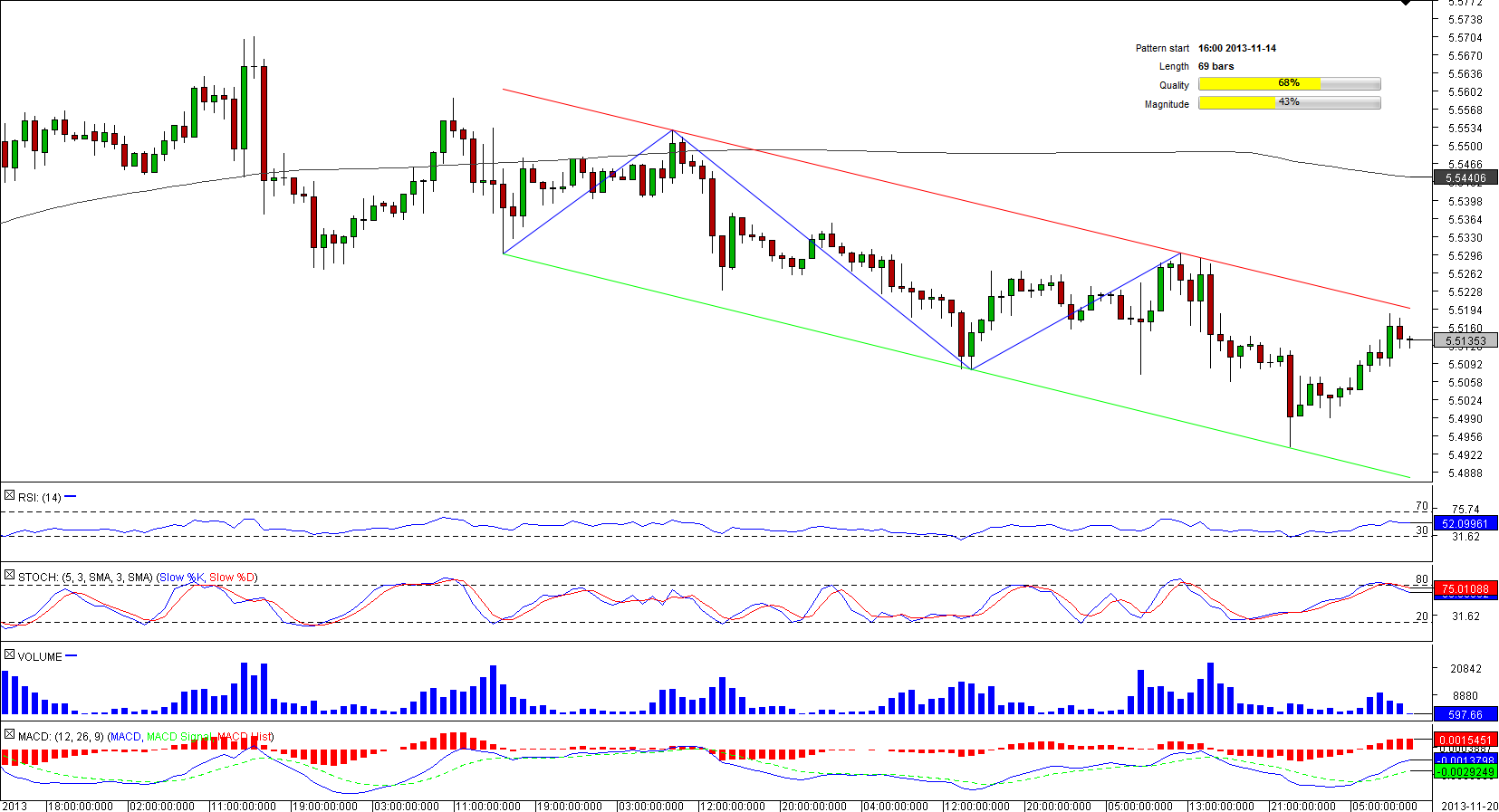Image resolution: width=1499 pixels, height=812 pixels.
Task: Click the red stochastic value label 75.01088
Action: coord(1465,588)
